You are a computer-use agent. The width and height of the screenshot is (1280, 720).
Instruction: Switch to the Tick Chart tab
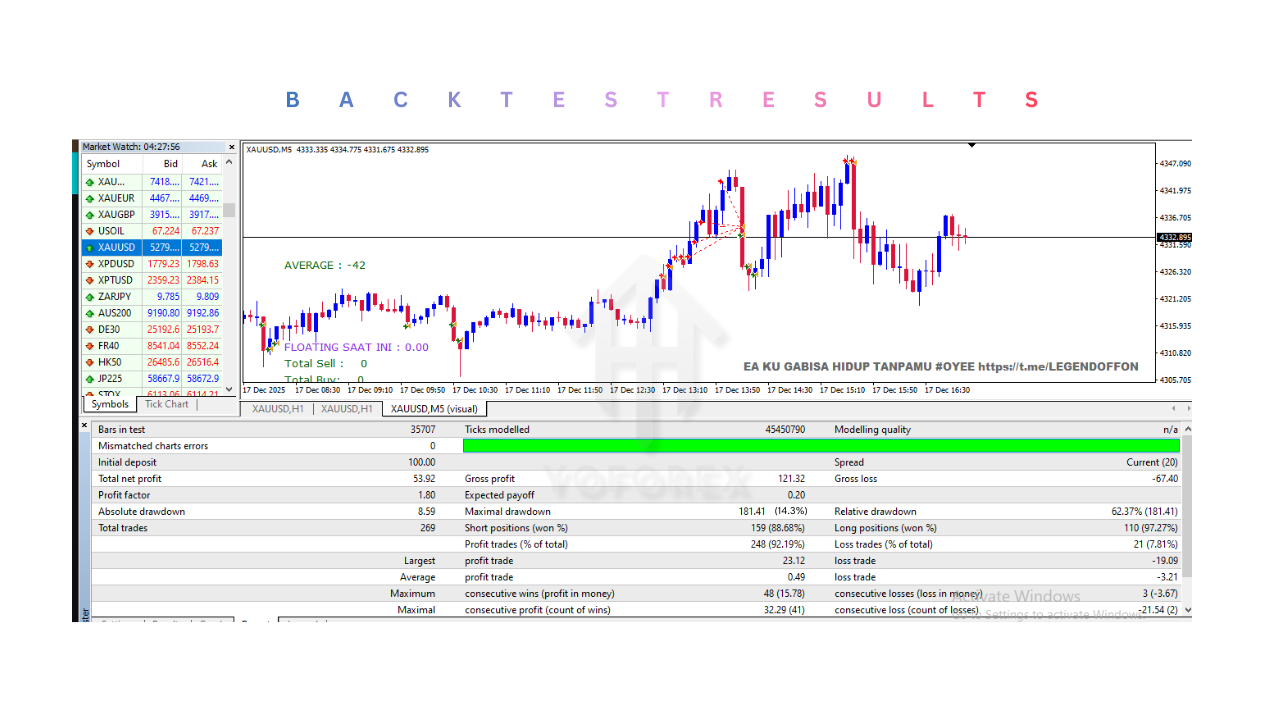tap(166, 404)
